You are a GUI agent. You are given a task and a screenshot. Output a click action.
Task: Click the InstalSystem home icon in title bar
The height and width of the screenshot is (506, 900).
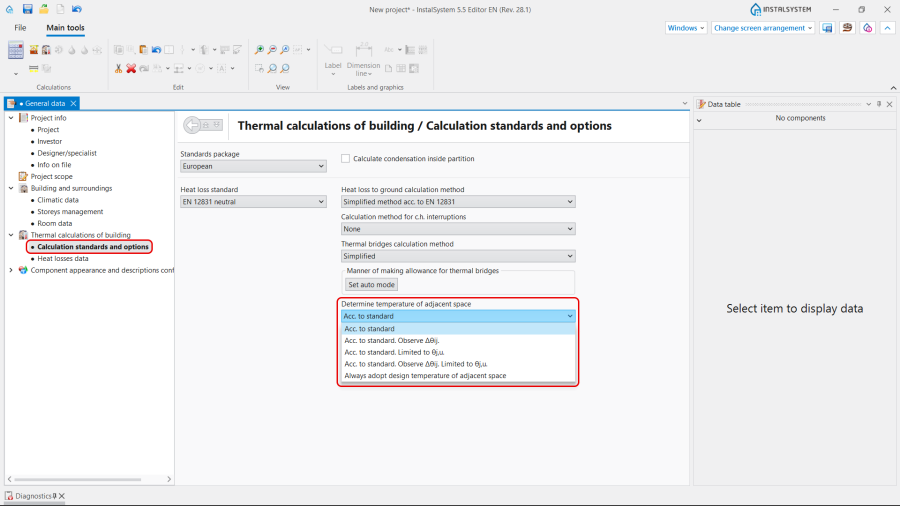9,9
